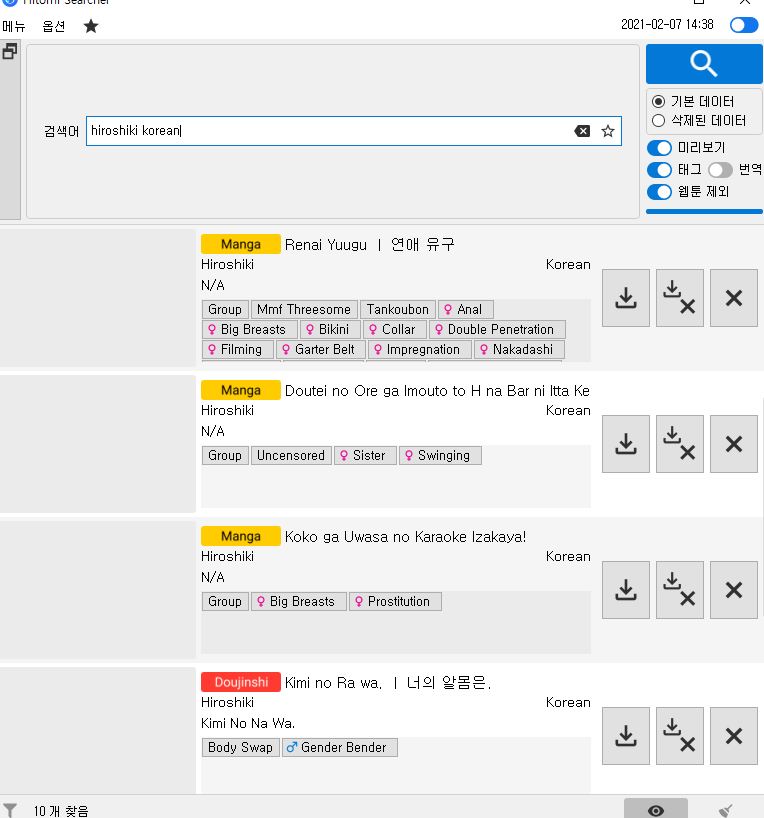The image size is (764, 818).
Task: Remove the Koko ga Uwasa entry with X
Action: 734,590
